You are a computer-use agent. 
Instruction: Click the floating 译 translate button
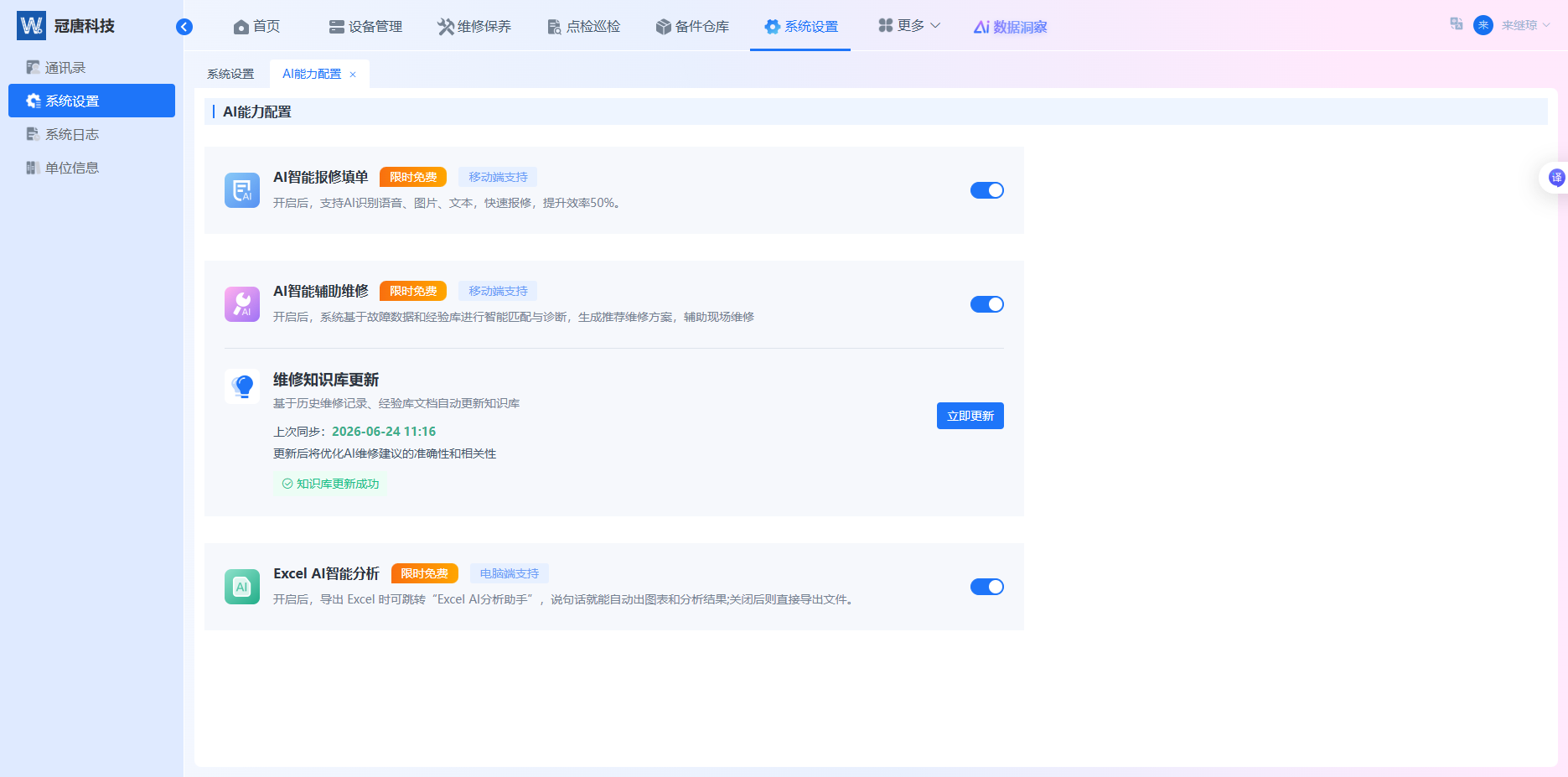coord(1556,177)
